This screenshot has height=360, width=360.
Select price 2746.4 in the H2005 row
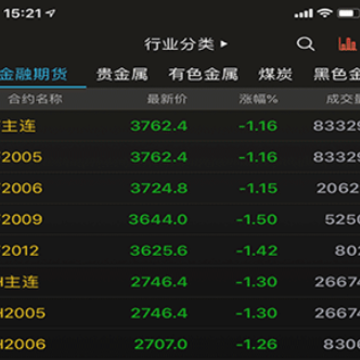point(159,313)
